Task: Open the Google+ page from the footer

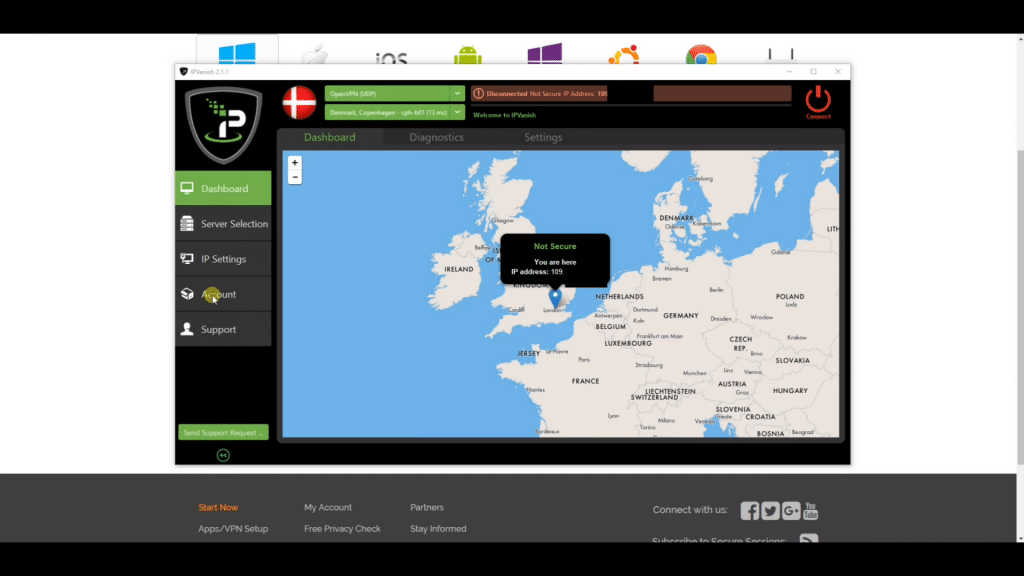Action: tap(791, 511)
